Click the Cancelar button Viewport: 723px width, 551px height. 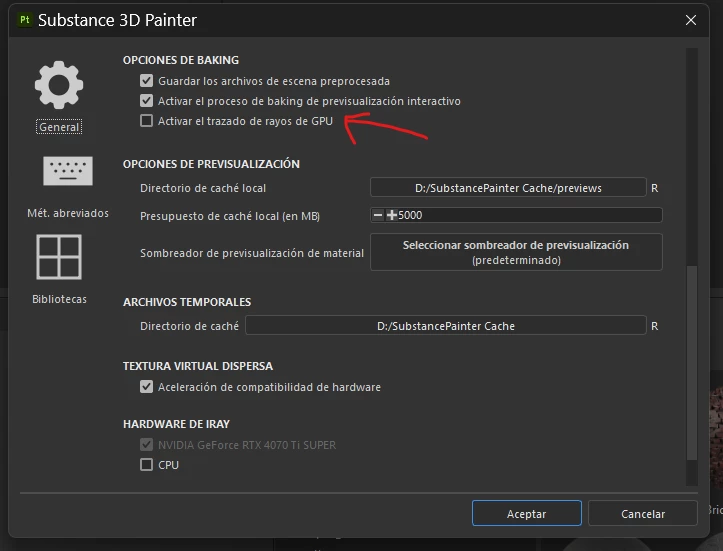pyautogui.click(x=643, y=514)
